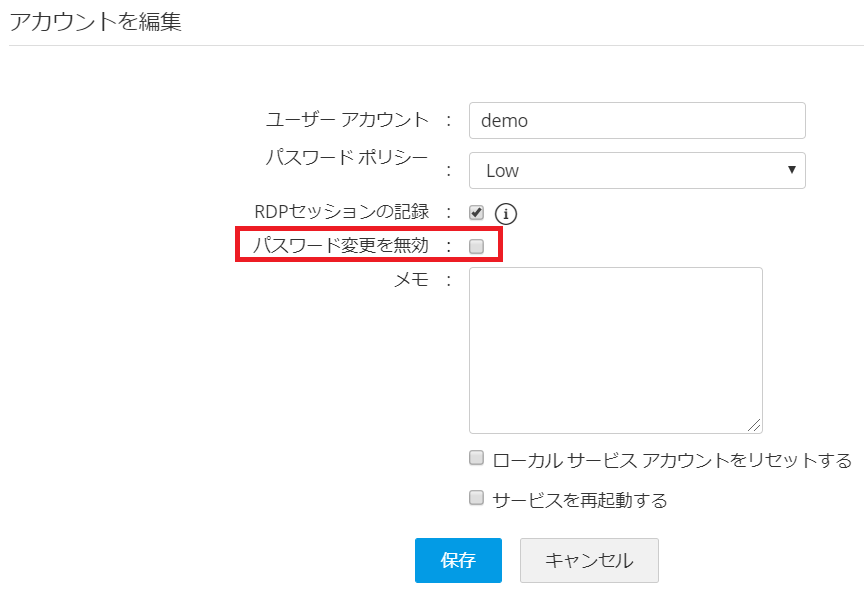Check the サービスを再起動する checkbox
This screenshot has width=864, height=597.
coord(477,498)
